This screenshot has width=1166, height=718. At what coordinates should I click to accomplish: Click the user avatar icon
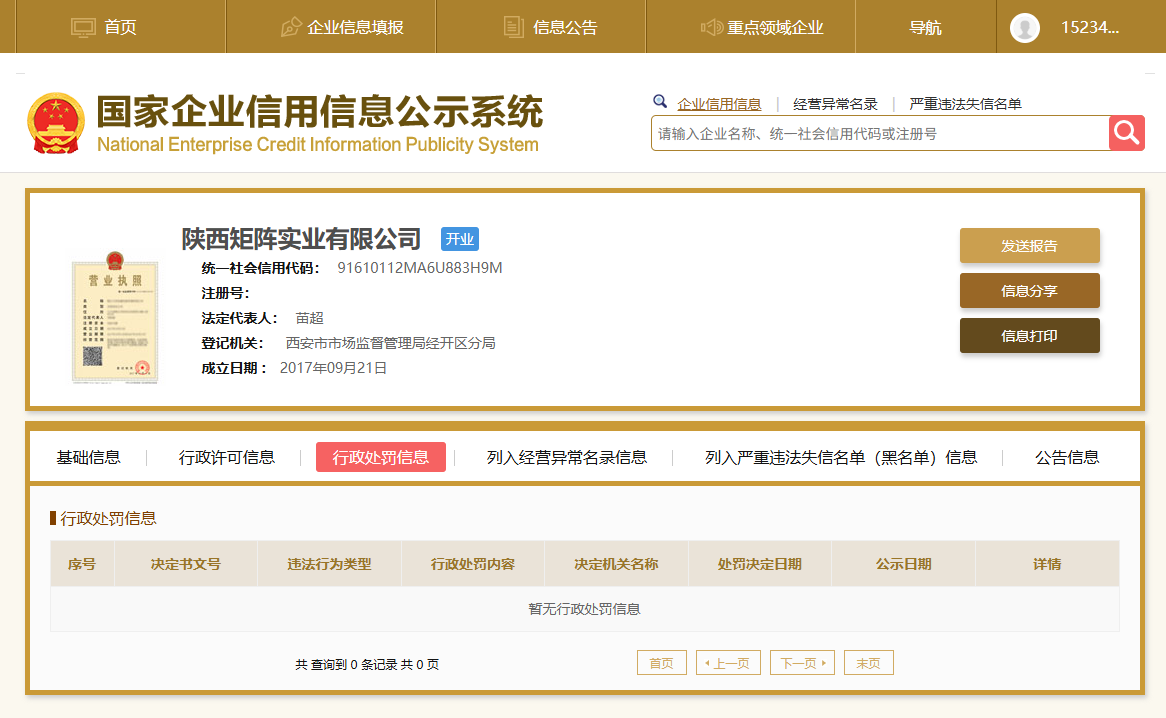[x=1025, y=28]
